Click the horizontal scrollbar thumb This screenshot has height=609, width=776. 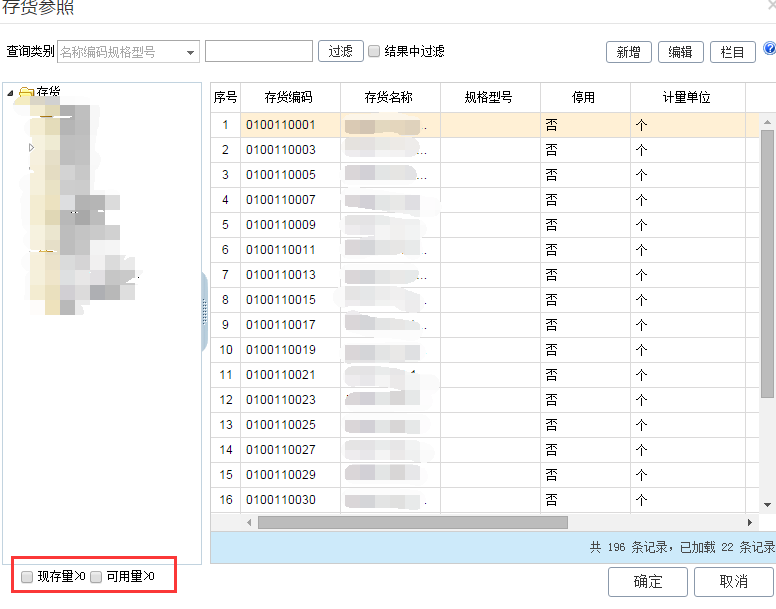click(x=412, y=522)
